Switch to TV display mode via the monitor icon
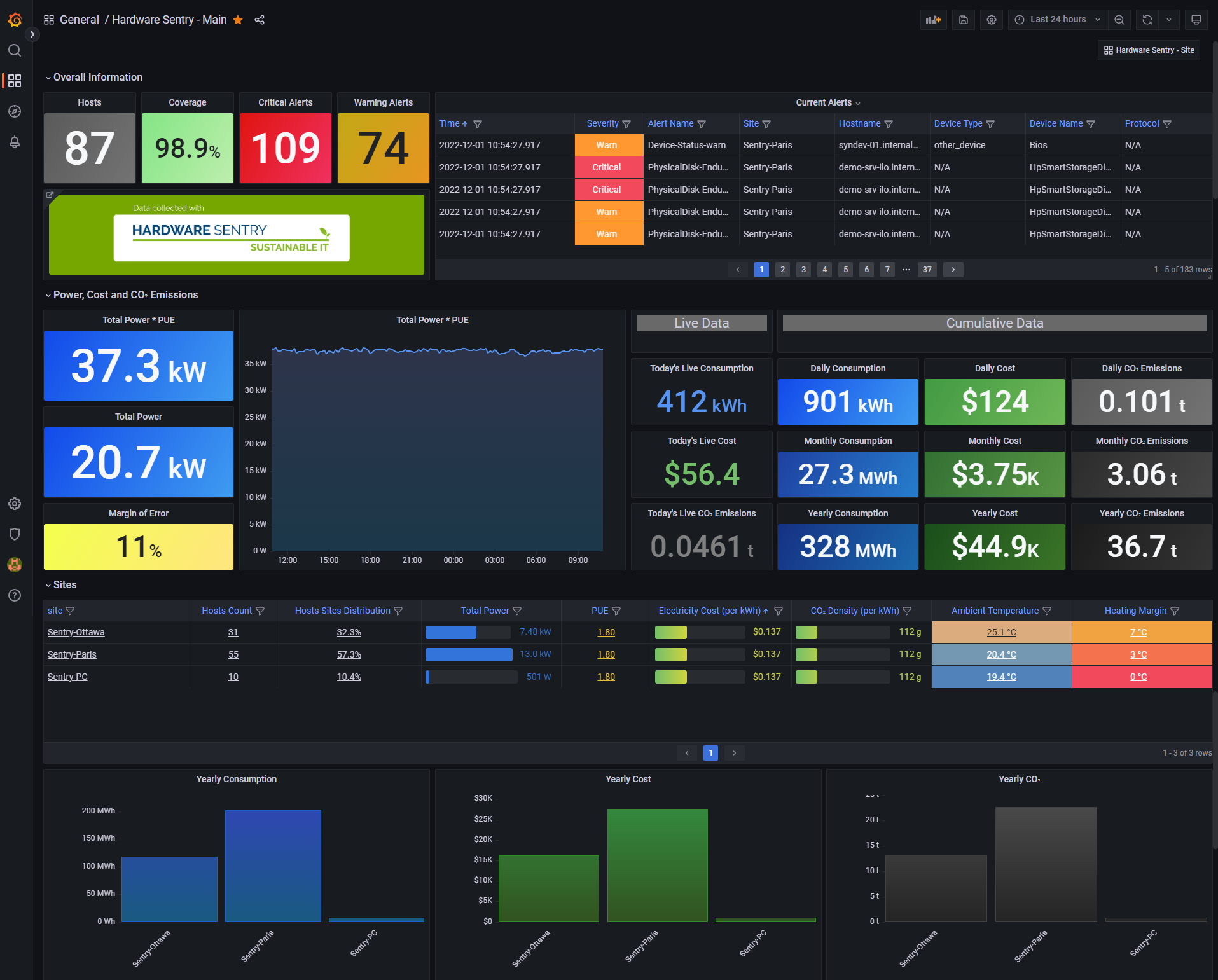 [x=1196, y=20]
